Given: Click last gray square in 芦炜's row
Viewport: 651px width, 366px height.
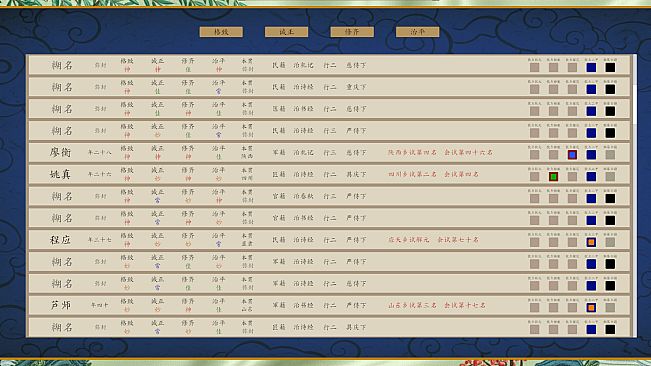Looking at the screenshot, I should [x=610, y=308].
